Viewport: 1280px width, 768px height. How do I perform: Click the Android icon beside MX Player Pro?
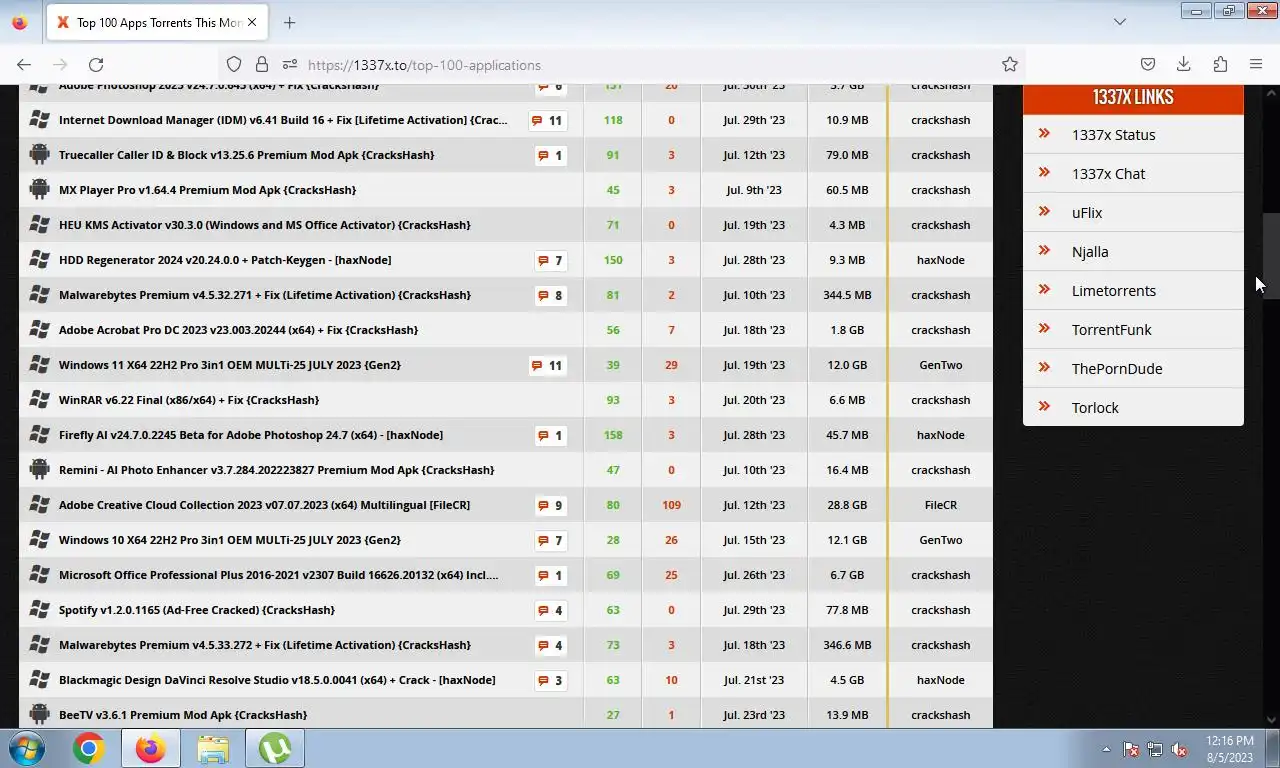pos(39,189)
